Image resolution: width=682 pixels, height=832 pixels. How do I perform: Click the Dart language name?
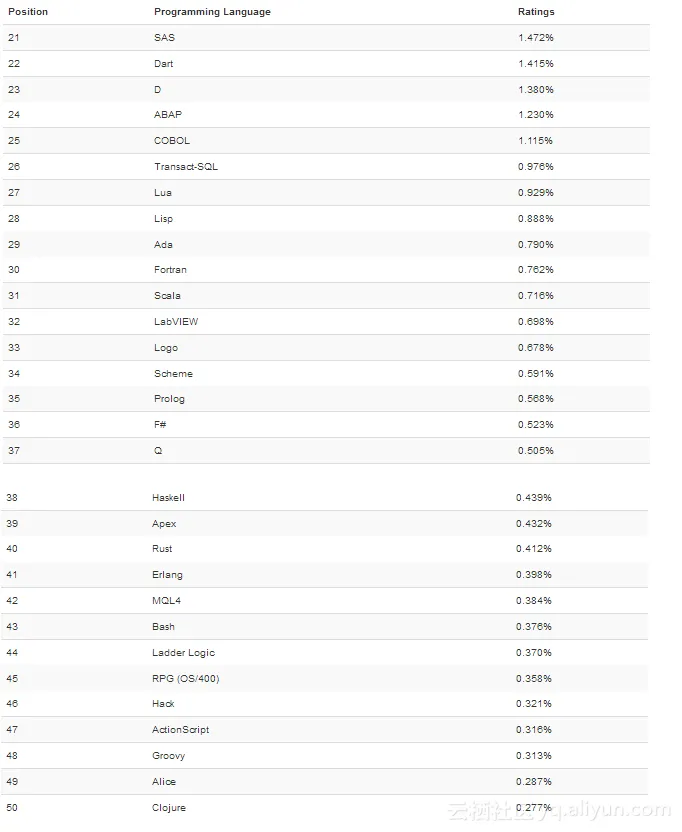164,64
